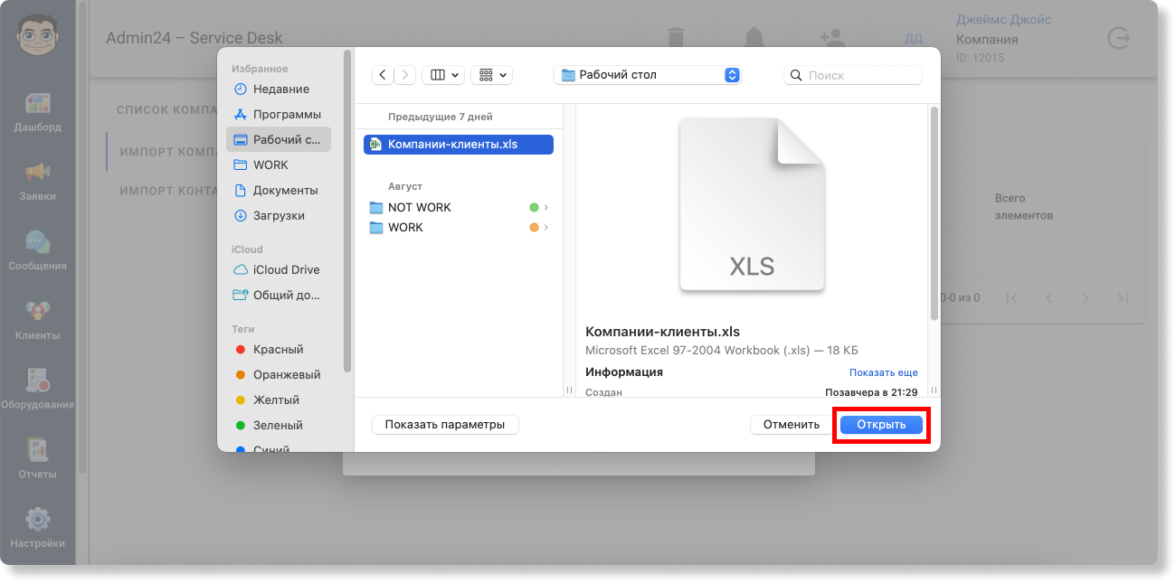Select iCloud Drive in sidebar

[x=278, y=270]
